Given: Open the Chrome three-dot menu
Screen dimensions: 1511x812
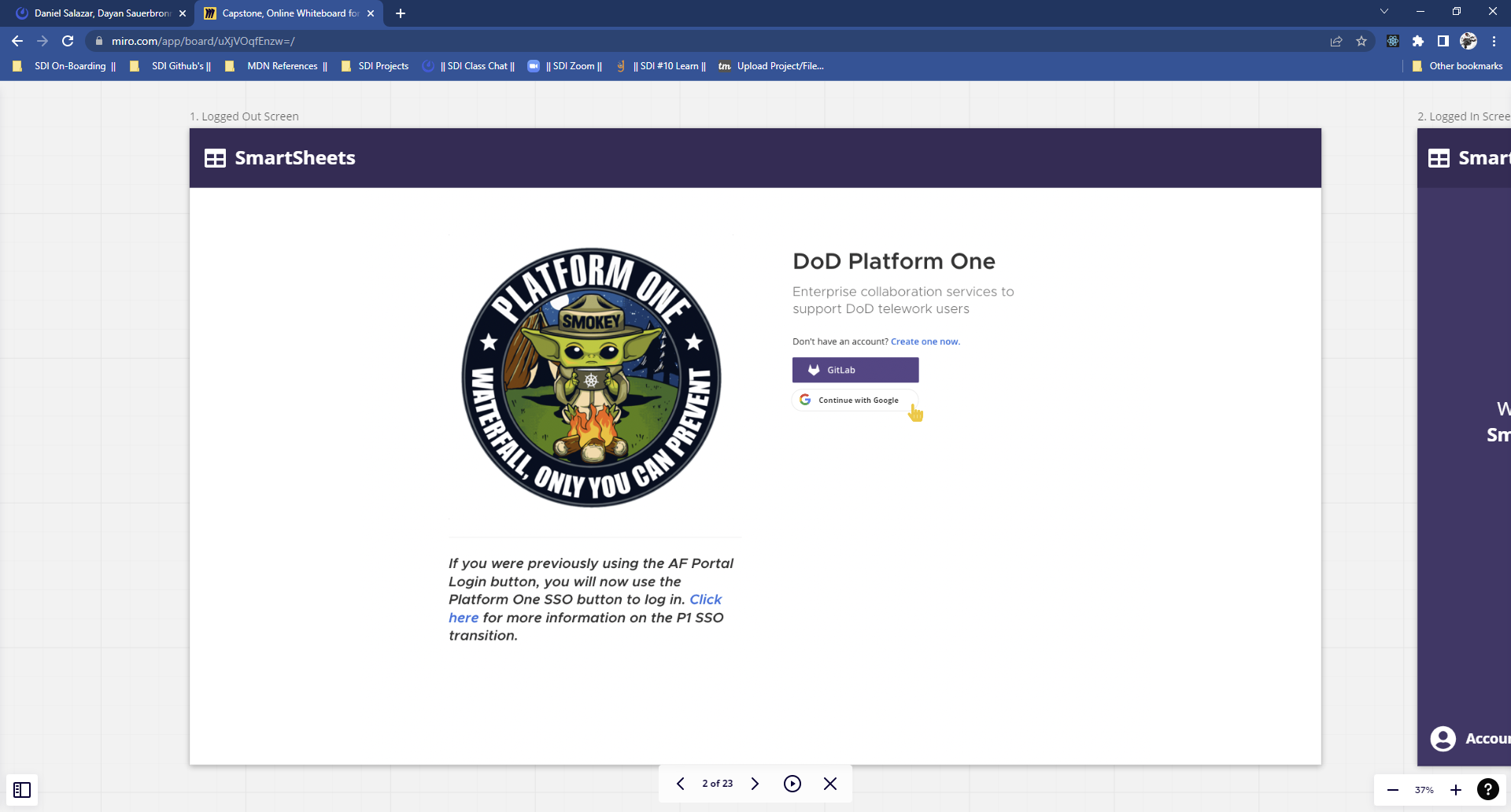Looking at the screenshot, I should point(1494,41).
